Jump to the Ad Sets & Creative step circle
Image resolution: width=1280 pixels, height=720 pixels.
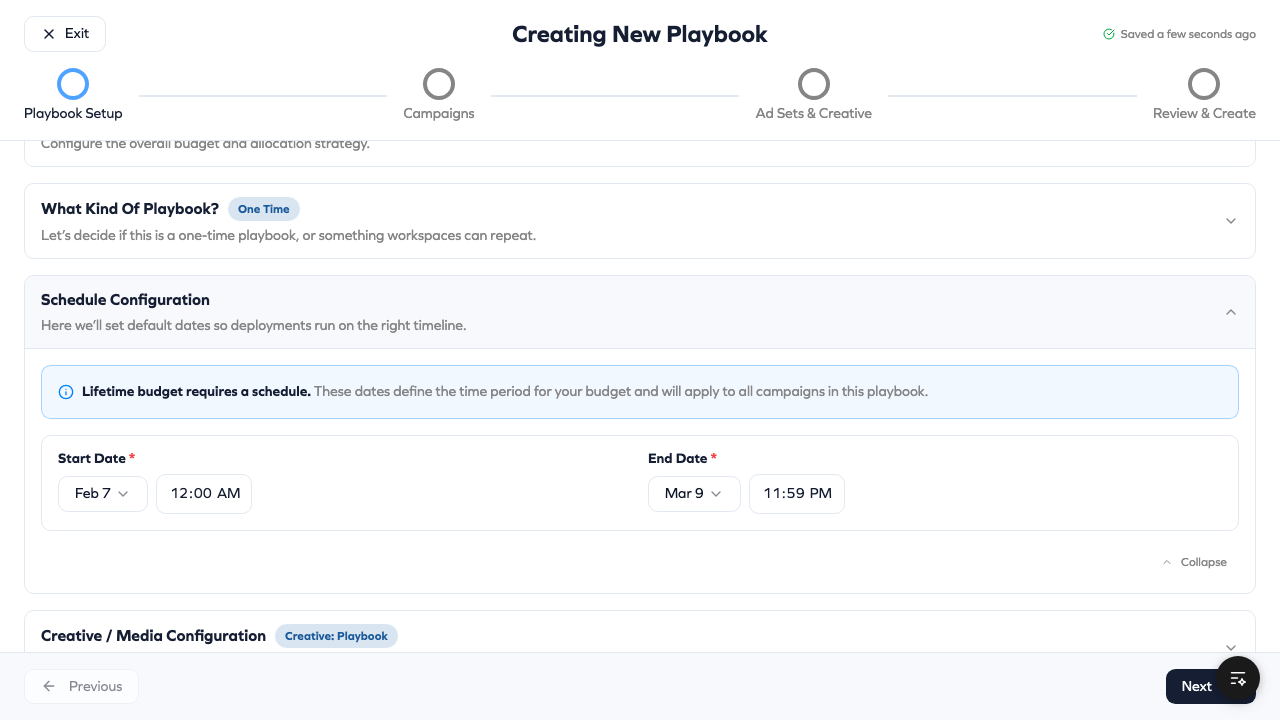tap(814, 84)
